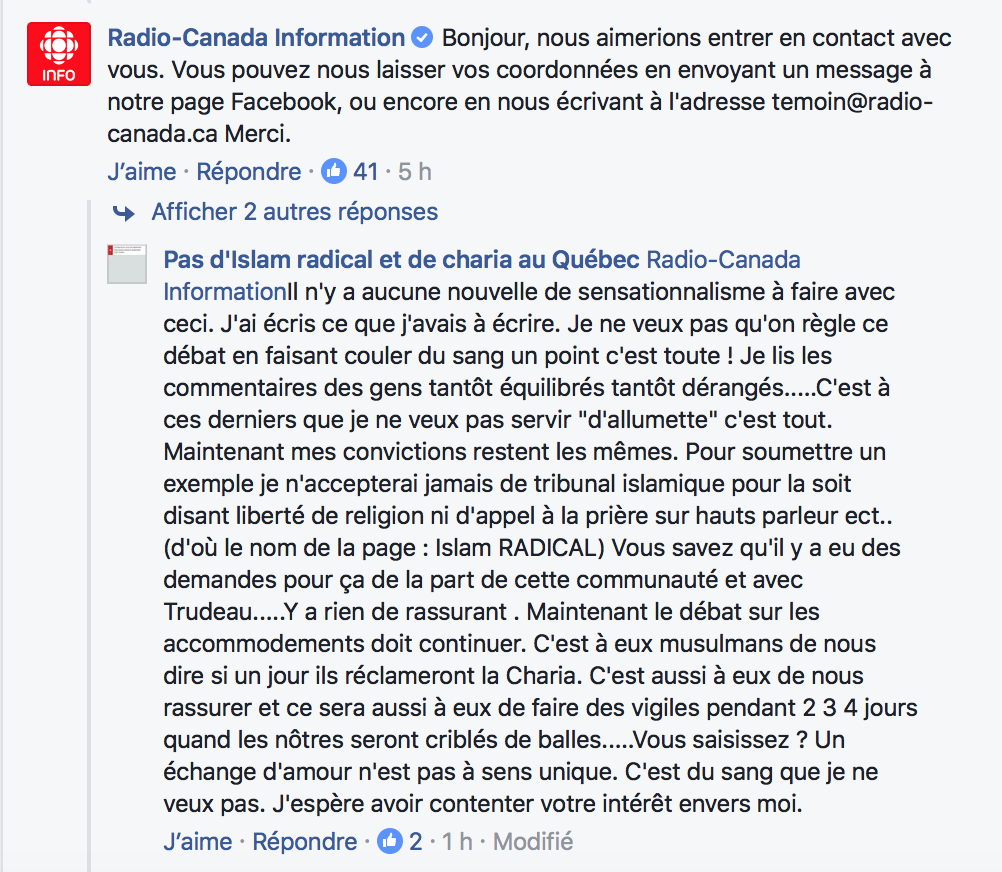Click the curved reply arrow icon

coord(123,213)
